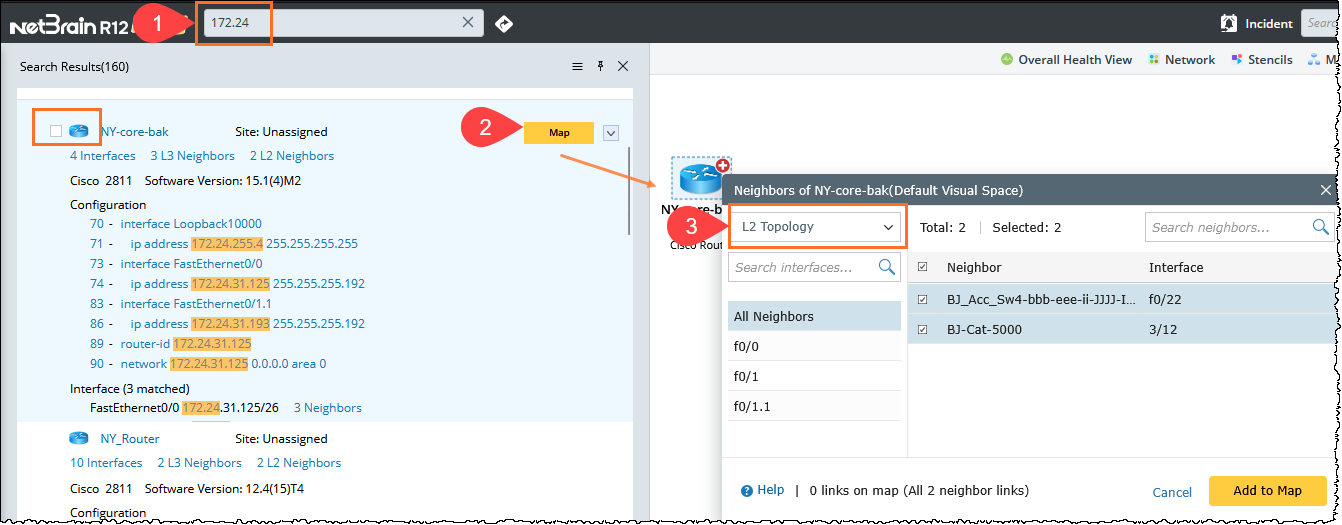Click the Overall Health View icon
This screenshot has height=525, width=1342.
coord(1007,60)
